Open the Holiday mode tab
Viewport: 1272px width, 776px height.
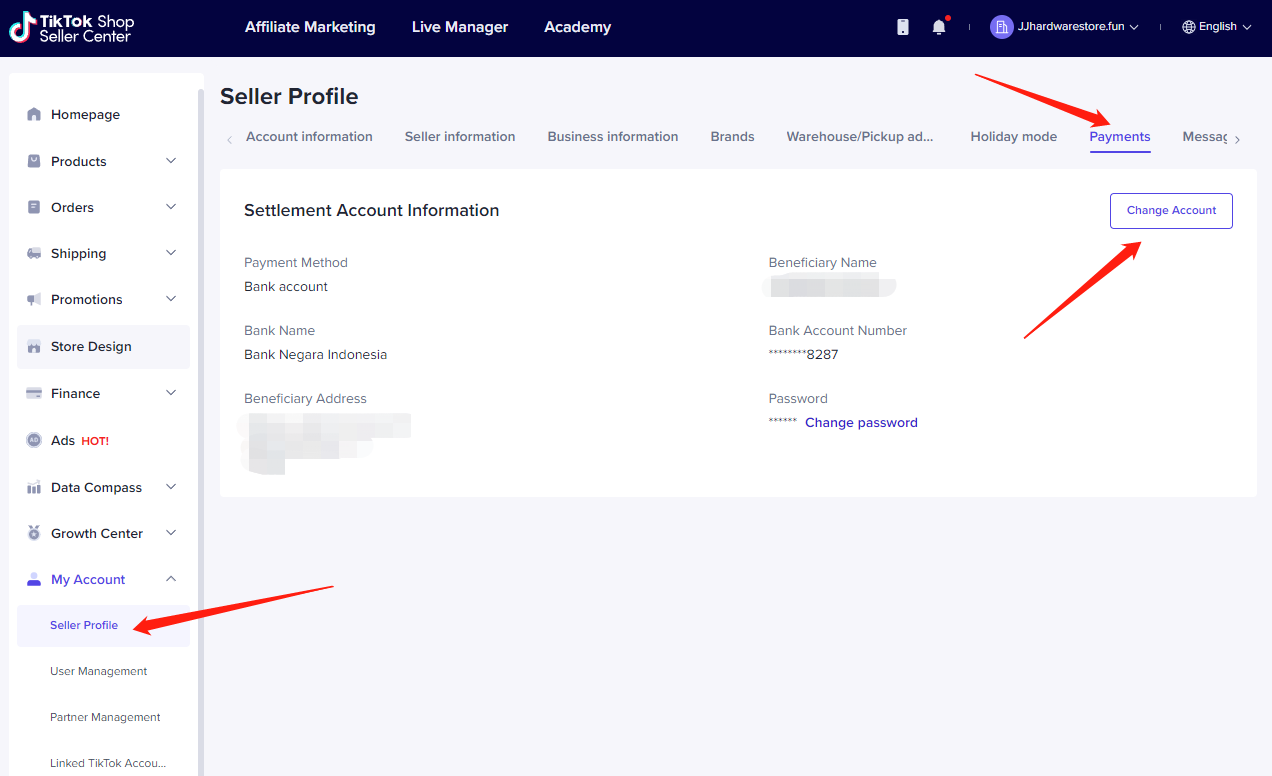(x=1013, y=137)
